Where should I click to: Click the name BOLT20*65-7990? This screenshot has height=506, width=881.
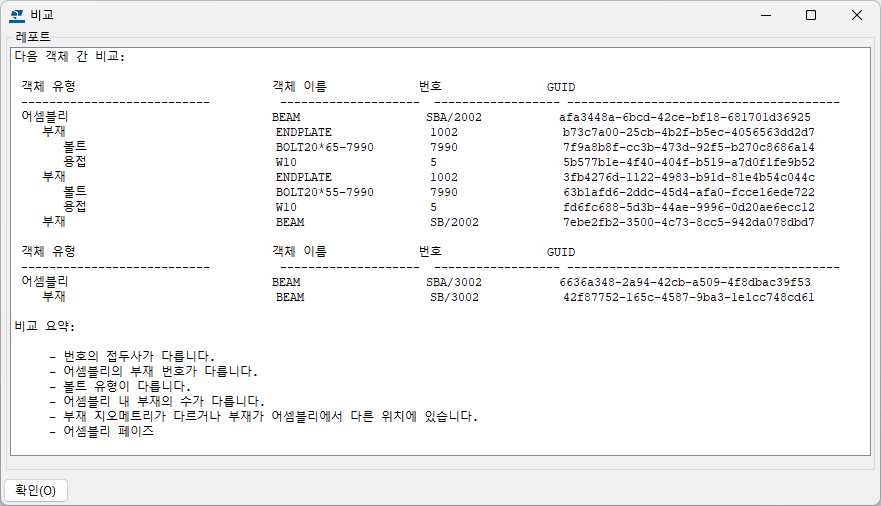[325, 147]
